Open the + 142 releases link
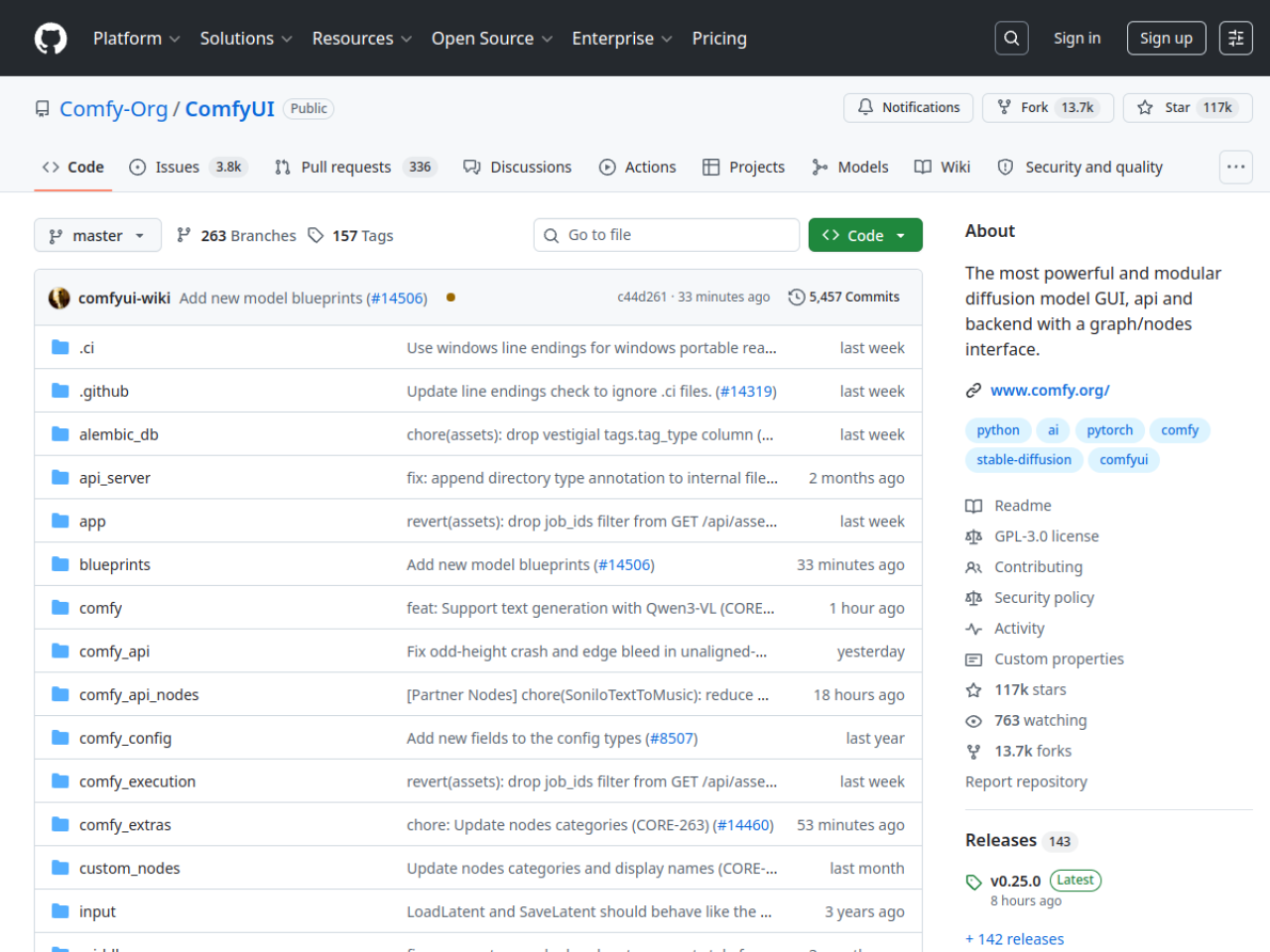This screenshot has width=1270, height=952. (x=1014, y=939)
